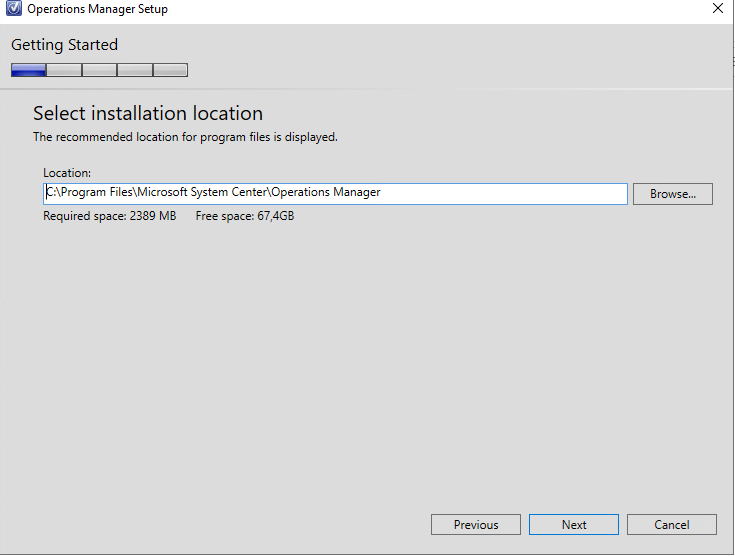Proceed with the Next button

click(x=574, y=524)
